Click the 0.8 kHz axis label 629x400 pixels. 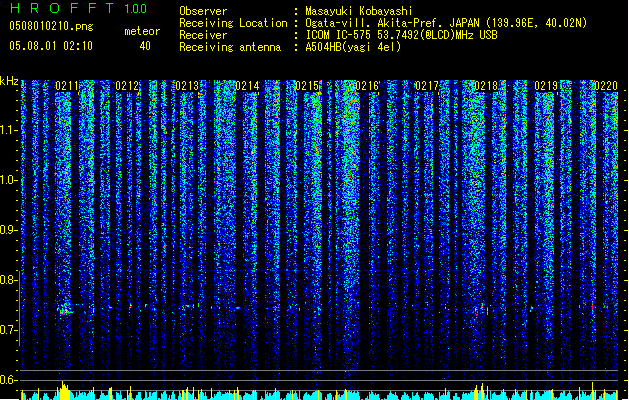point(9,280)
